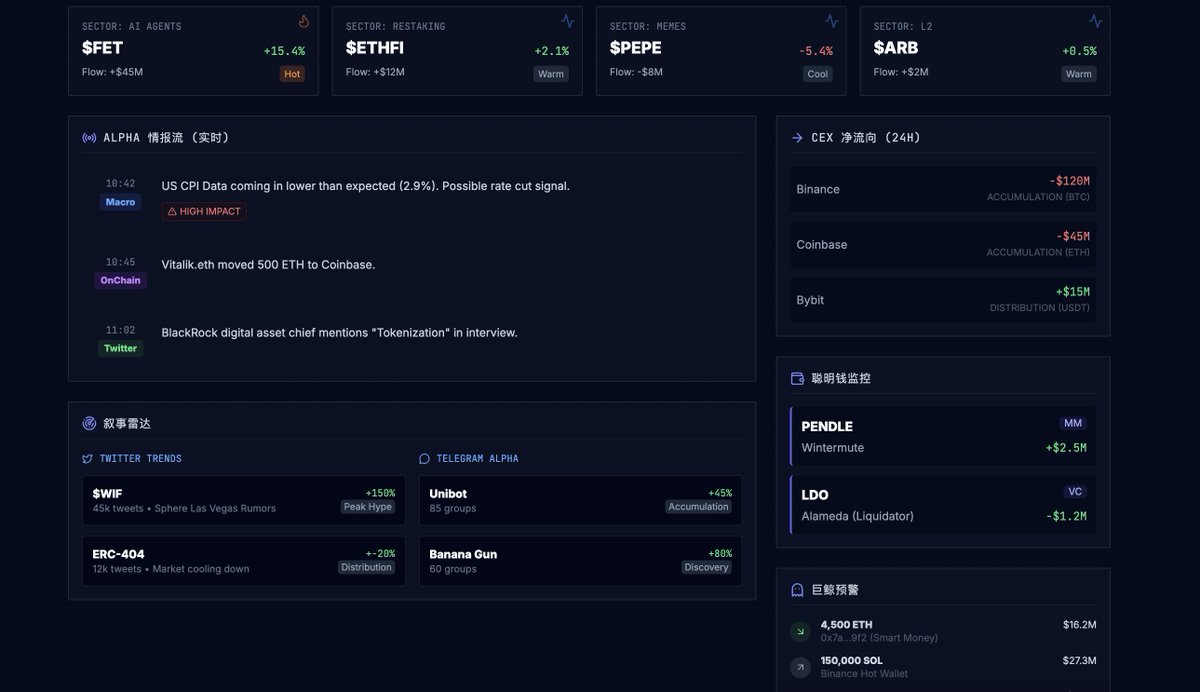Click the TWITTER TRENDS section heading
This screenshot has height=692, width=1200.
point(141,459)
